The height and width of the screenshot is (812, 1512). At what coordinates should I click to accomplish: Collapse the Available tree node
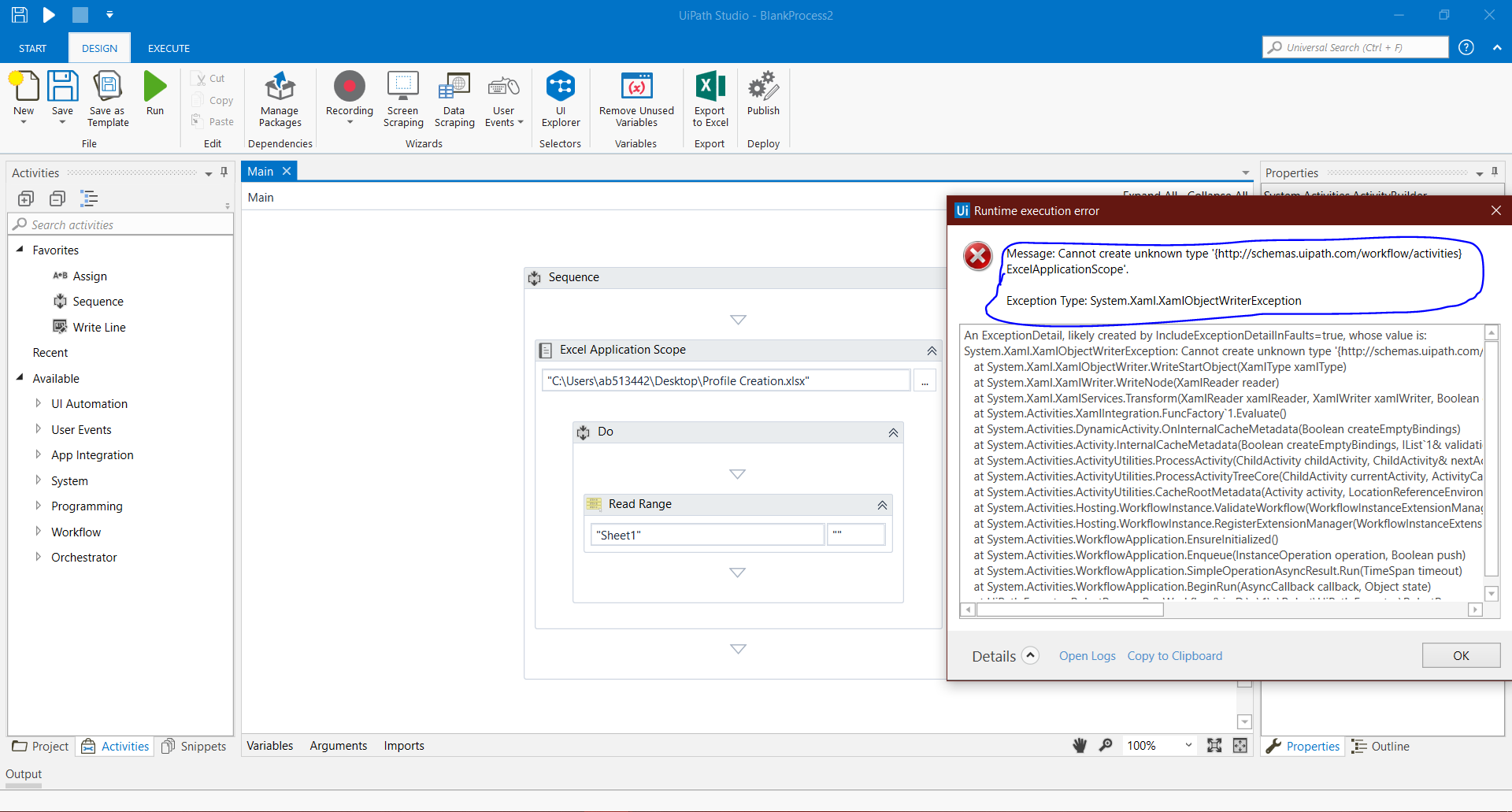[x=20, y=378]
